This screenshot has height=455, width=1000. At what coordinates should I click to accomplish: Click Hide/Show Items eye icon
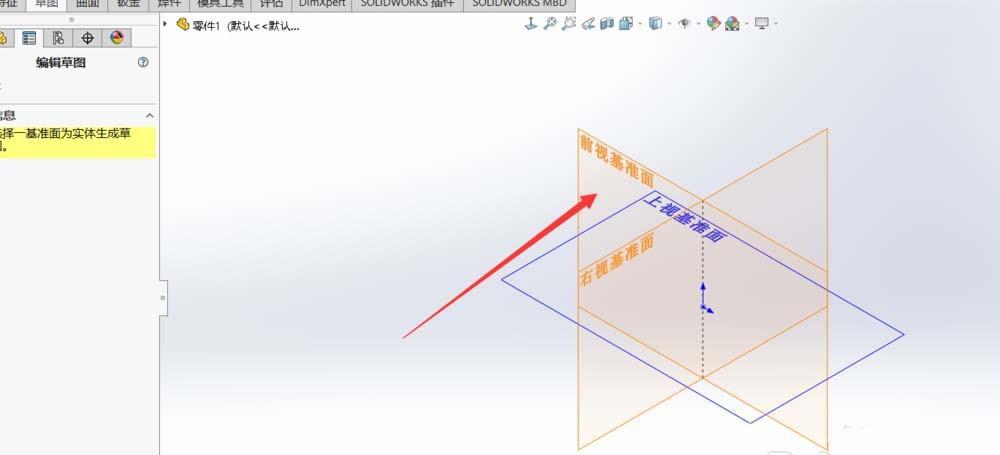click(x=684, y=24)
